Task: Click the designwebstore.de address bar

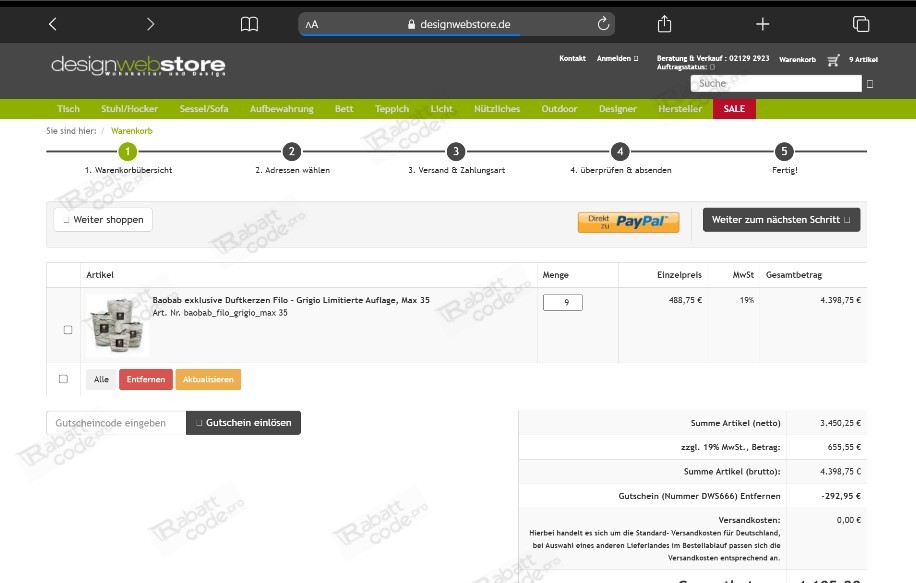Action: coord(457,25)
